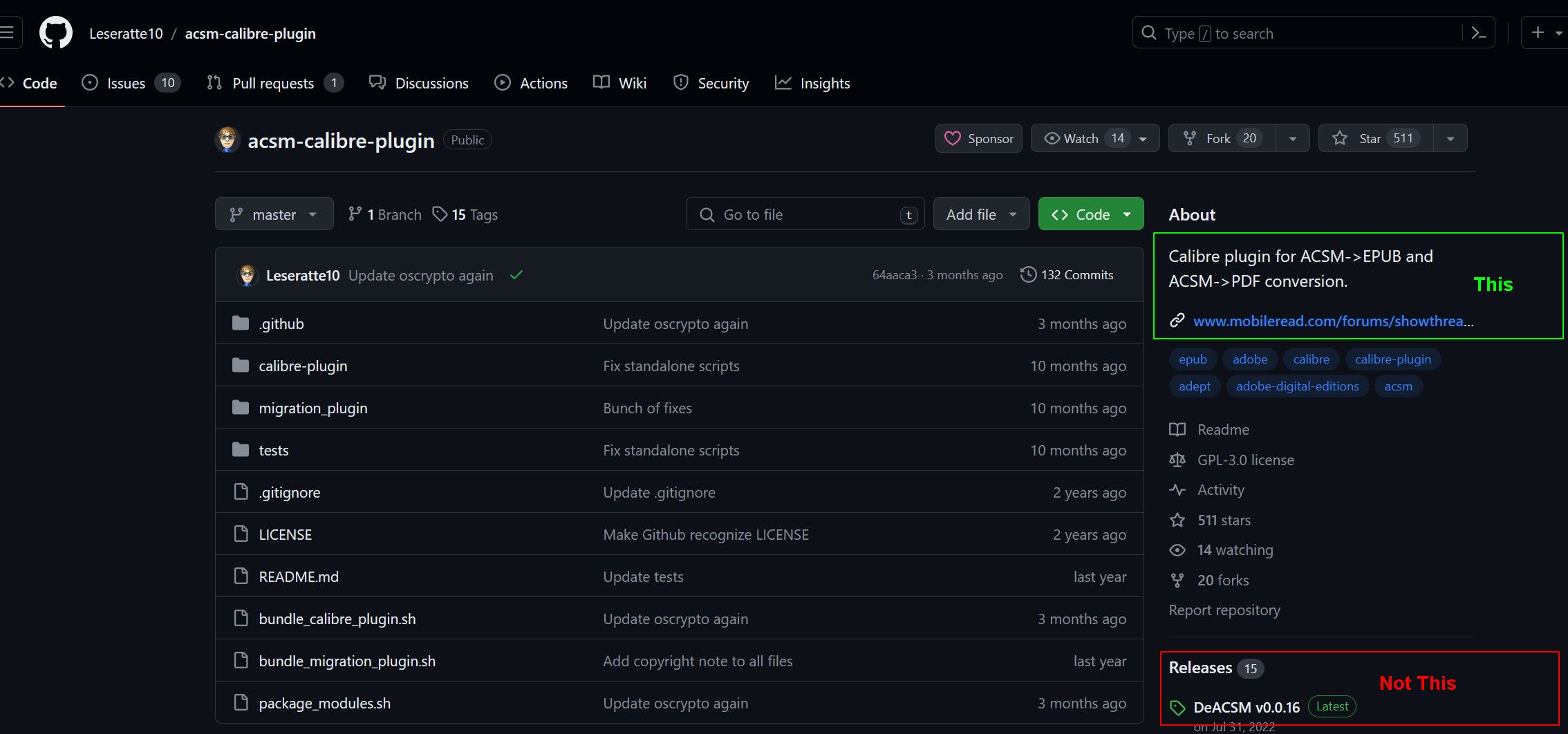Expand the Add file dropdown
The width and height of the screenshot is (1568, 734).
click(x=980, y=214)
